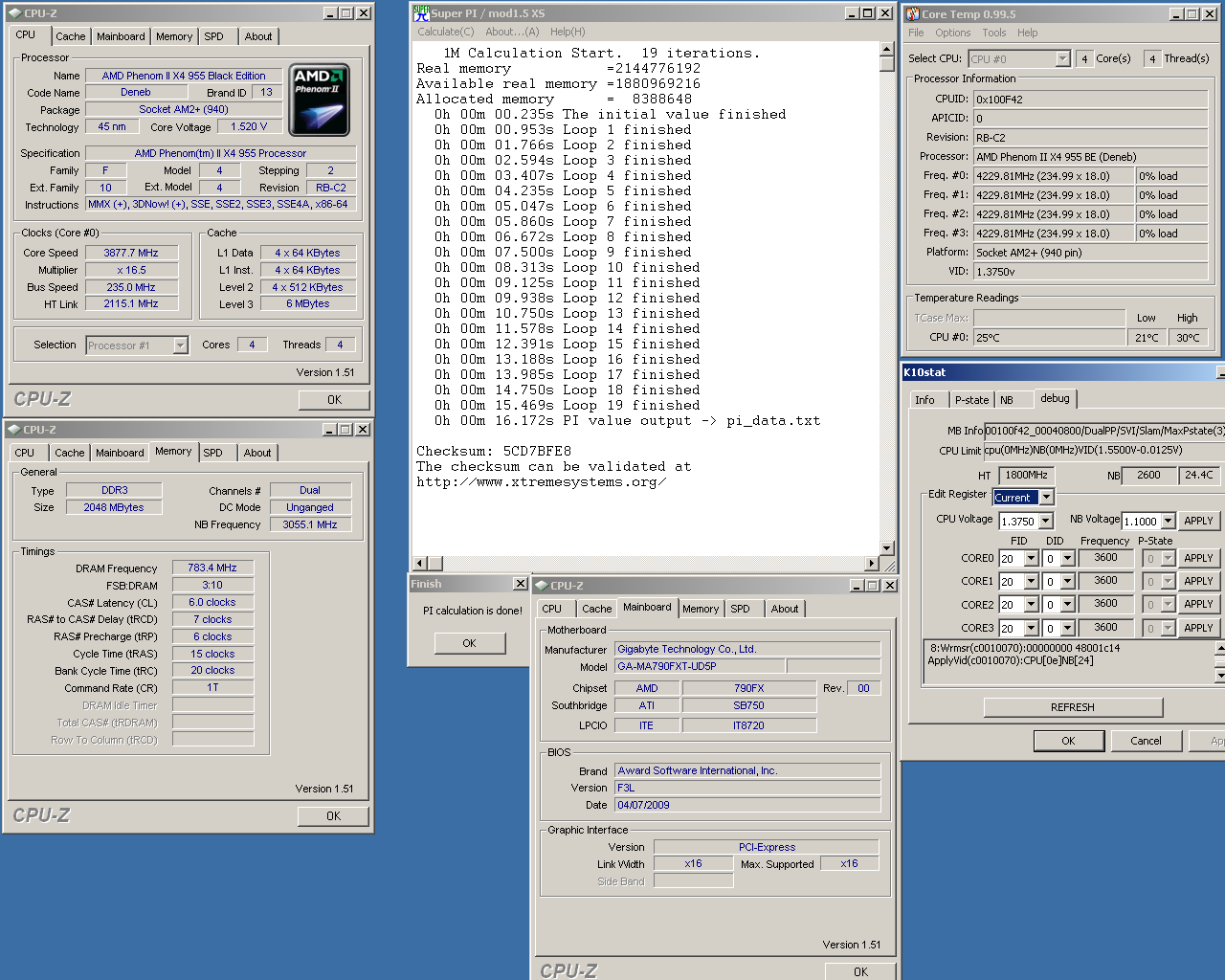Open the About tab in the Mainboard CPU-Z window
The image size is (1225, 980).
pyautogui.click(x=785, y=609)
